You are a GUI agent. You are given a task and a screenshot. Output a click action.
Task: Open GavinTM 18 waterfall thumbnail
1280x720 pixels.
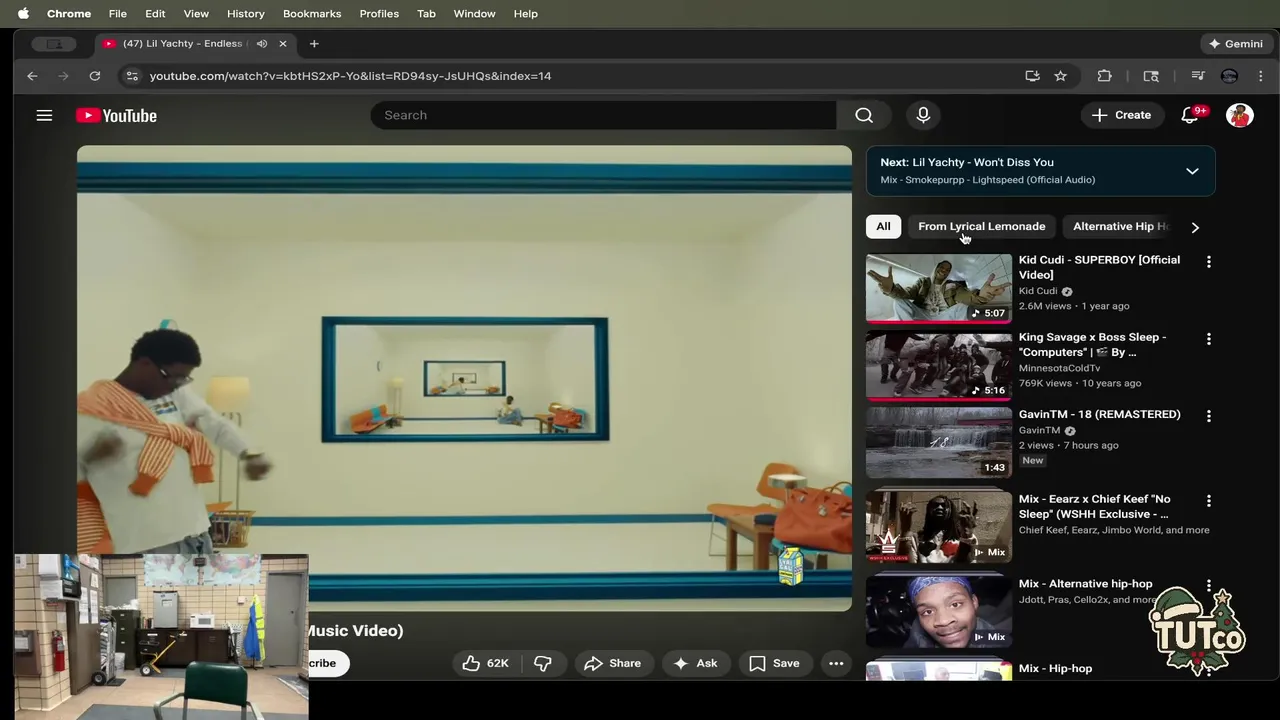click(939, 442)
